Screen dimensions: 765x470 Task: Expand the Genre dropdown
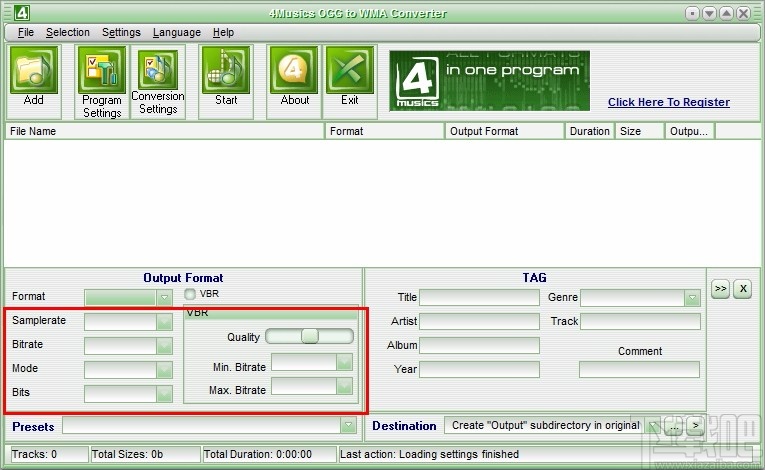click(692, 298)
